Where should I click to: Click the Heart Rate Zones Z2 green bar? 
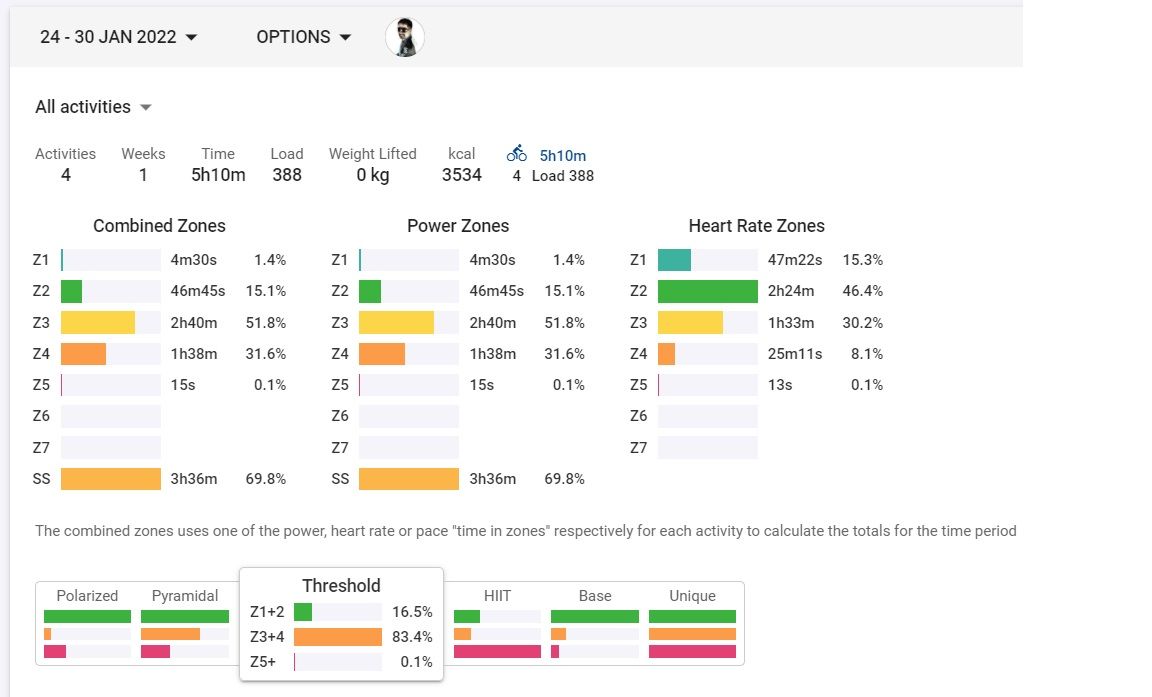pos(708,291)
